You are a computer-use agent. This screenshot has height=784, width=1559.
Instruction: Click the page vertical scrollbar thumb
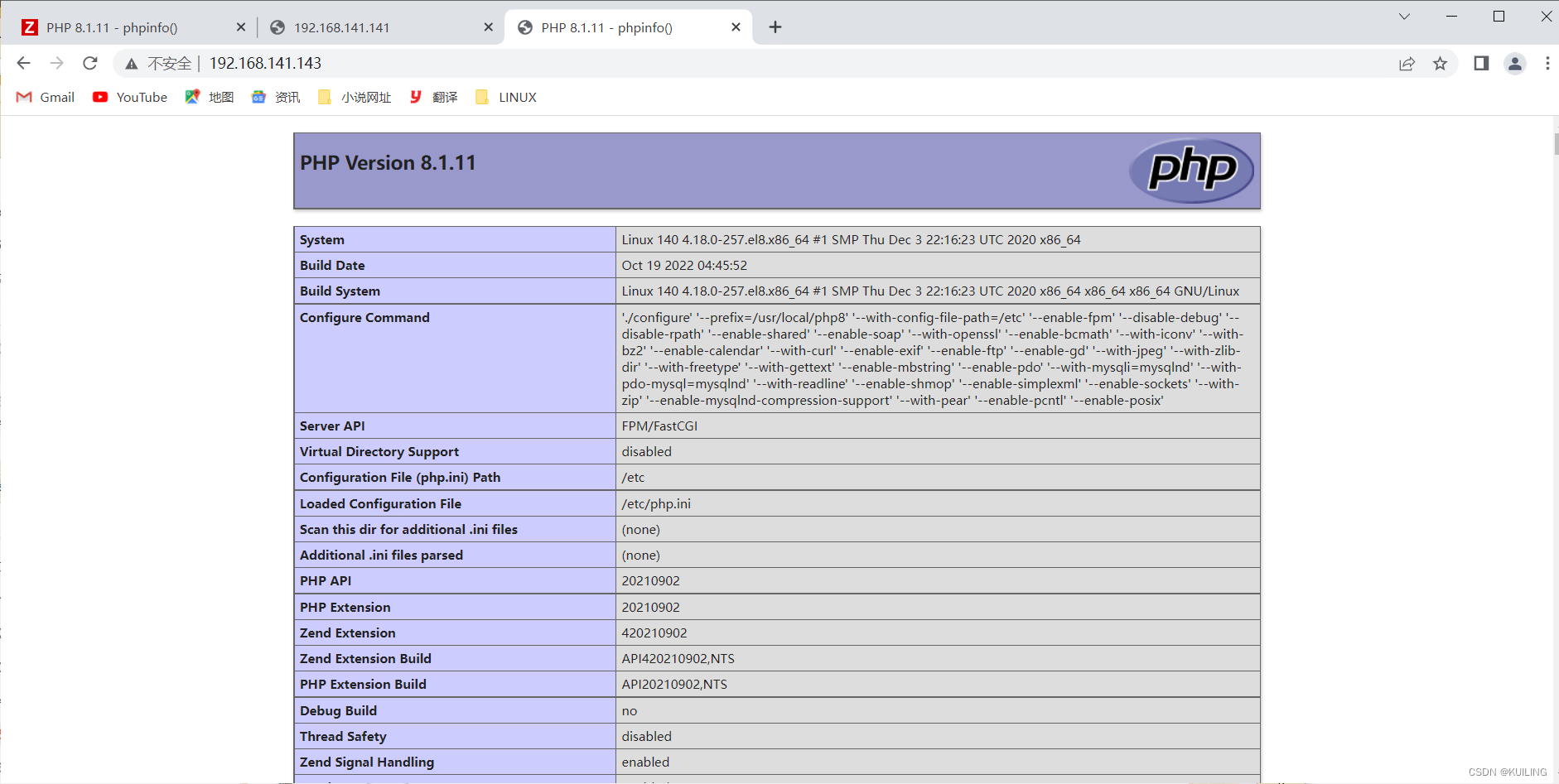click(x=1557, y=143)
